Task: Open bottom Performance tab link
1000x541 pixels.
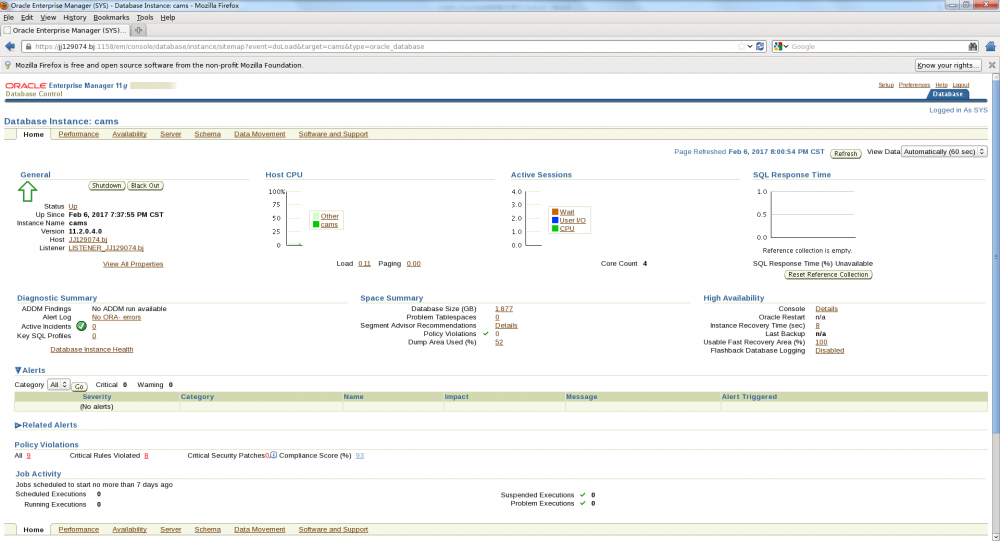Action: pyautogui.click(x=78, y=530)
